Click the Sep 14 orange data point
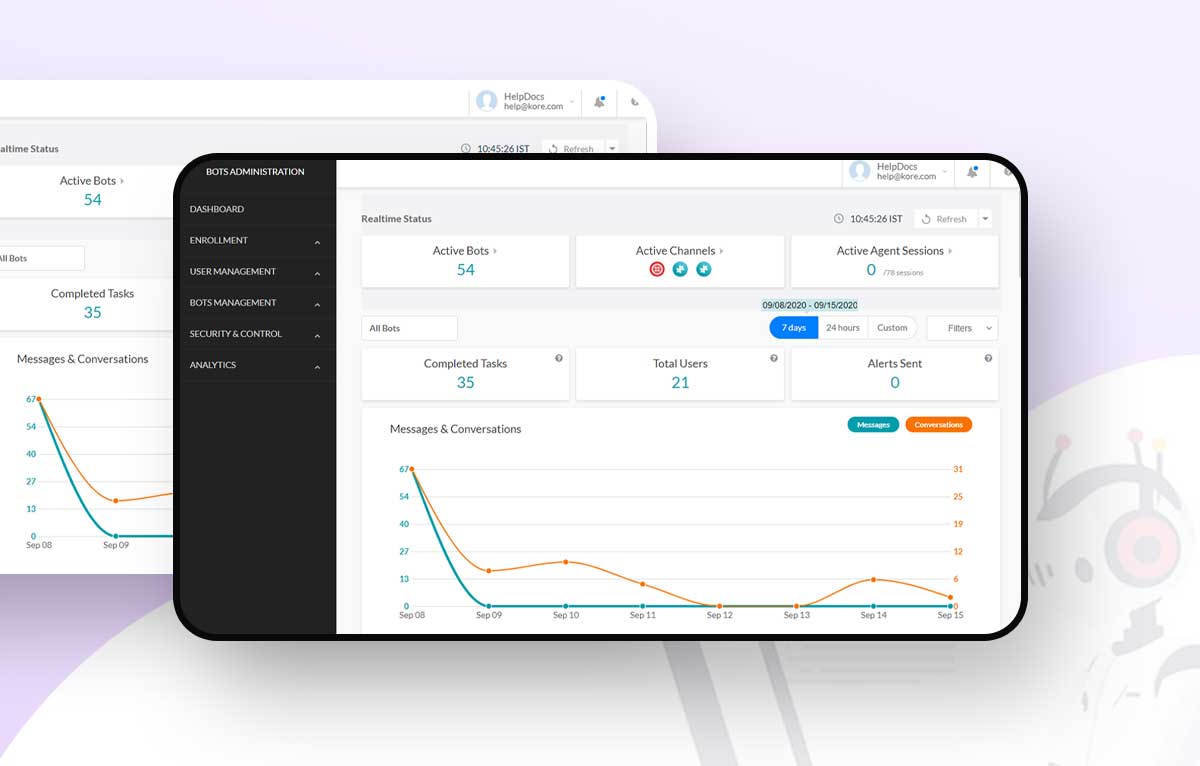The image size is (1200, 766). pos(873,580)
